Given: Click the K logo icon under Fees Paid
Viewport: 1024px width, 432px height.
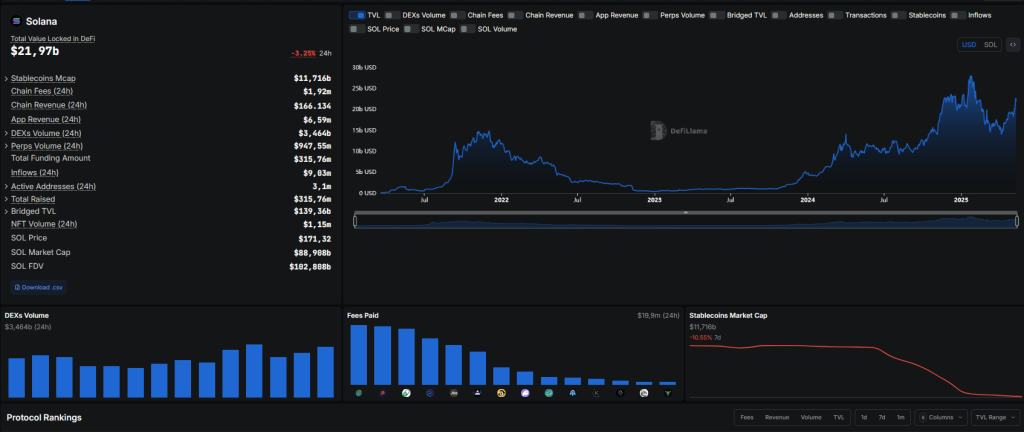Looking at the screenshot, I should 596,393.
